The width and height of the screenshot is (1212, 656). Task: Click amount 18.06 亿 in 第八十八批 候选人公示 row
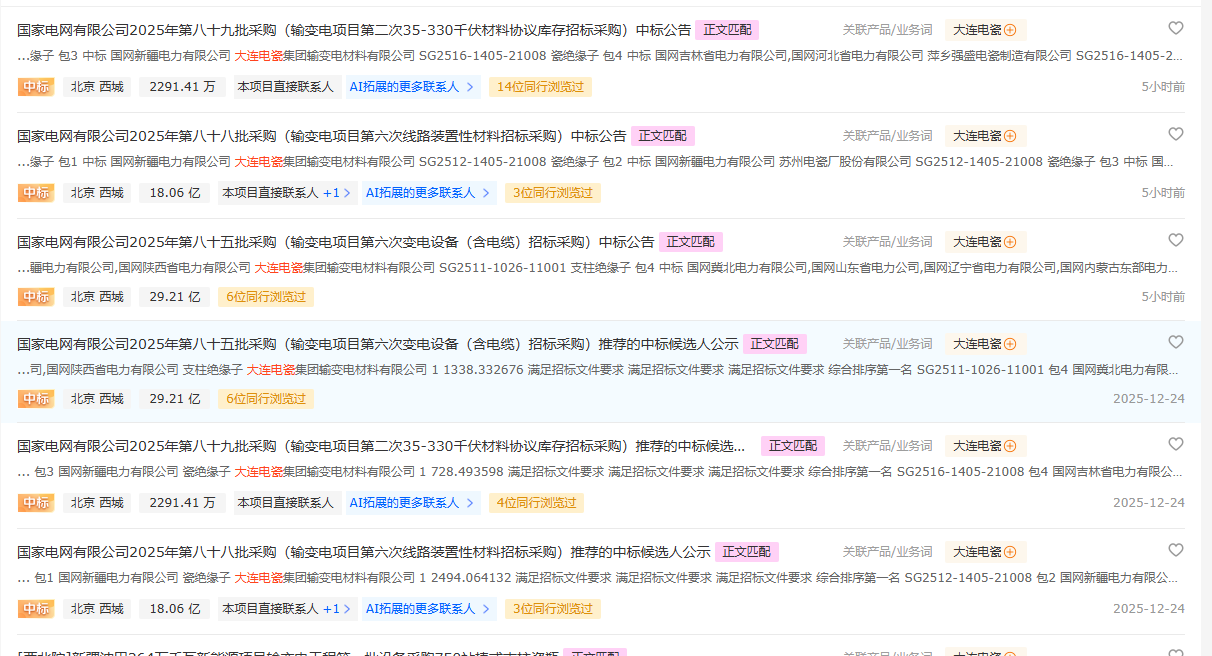pyautogui.click(x=175, y=609)
